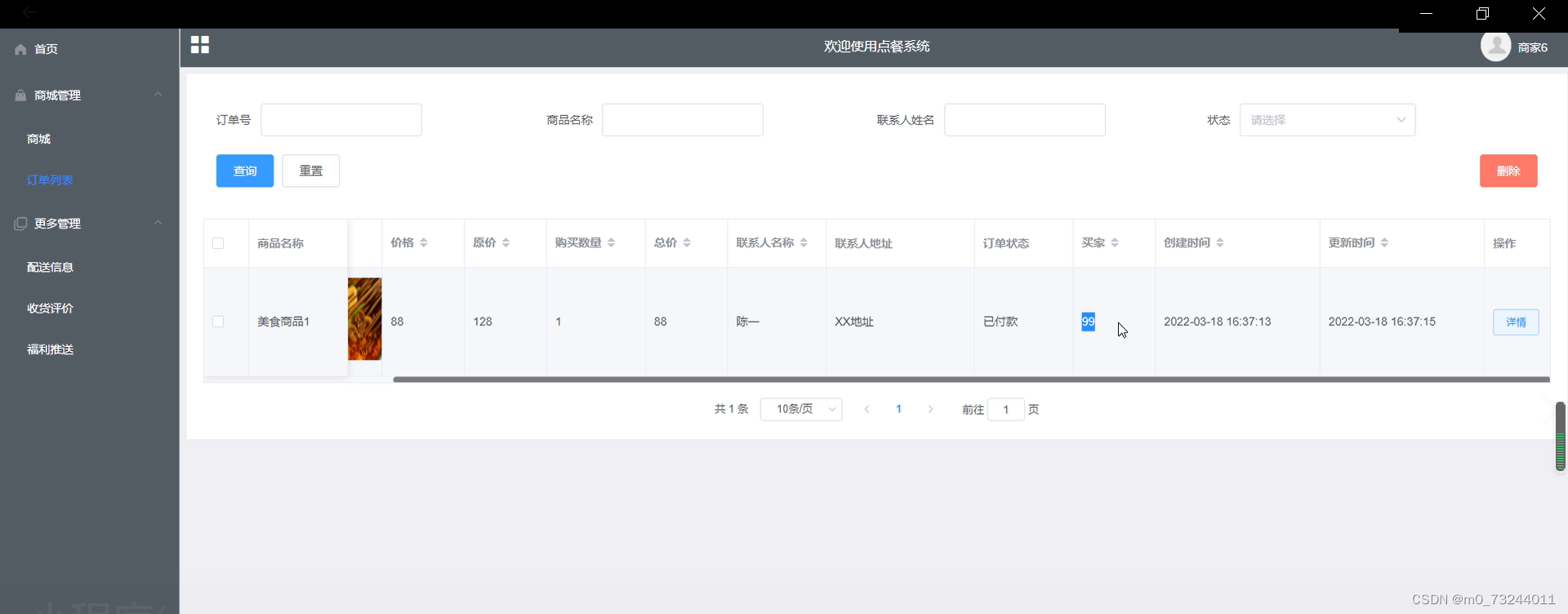Toggle the select-all checkbox in table header
The image size is (1568, 614).
(x=218, y=243)
